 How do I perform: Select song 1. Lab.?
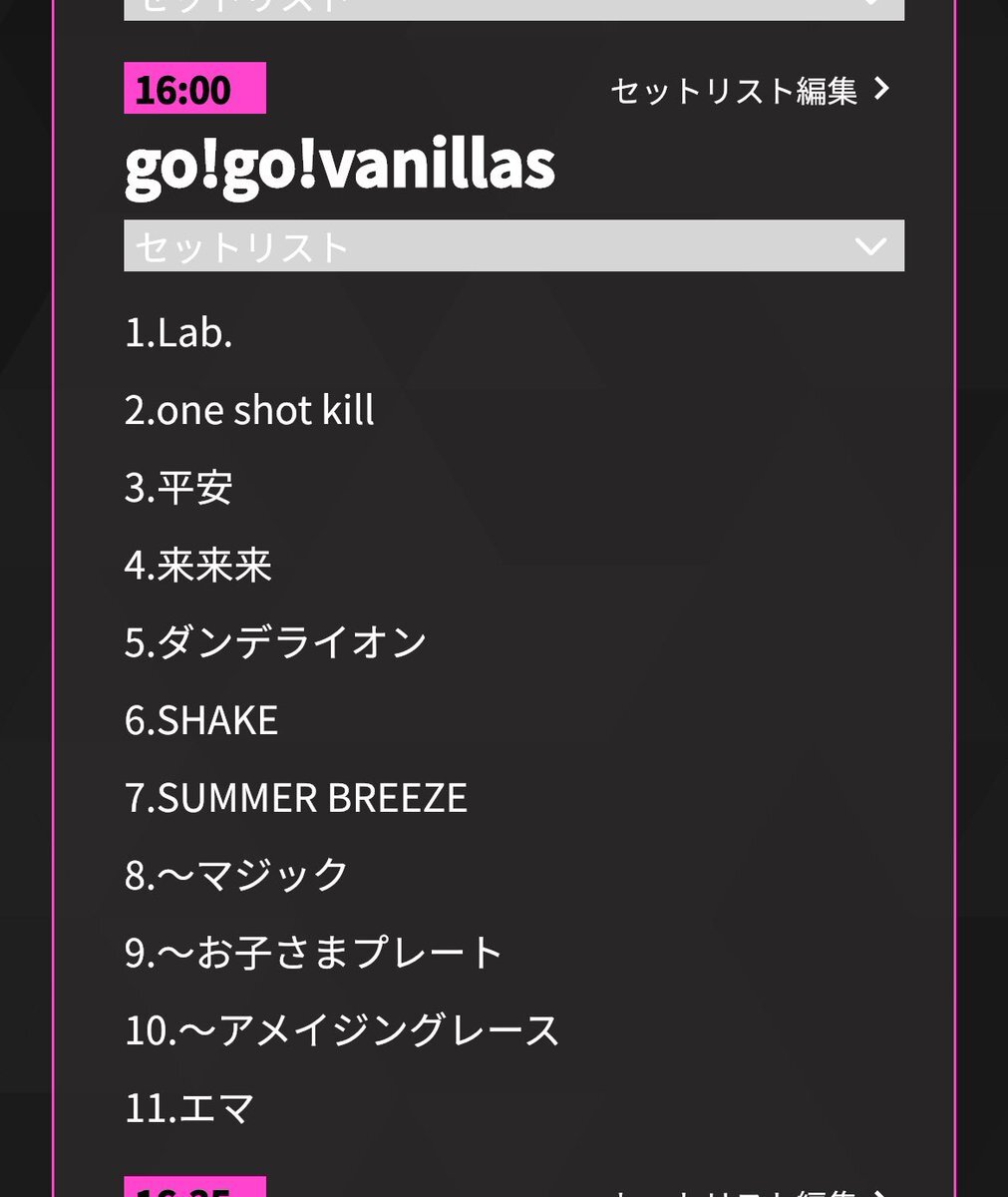pyautogui.click(x=178, y=333)
